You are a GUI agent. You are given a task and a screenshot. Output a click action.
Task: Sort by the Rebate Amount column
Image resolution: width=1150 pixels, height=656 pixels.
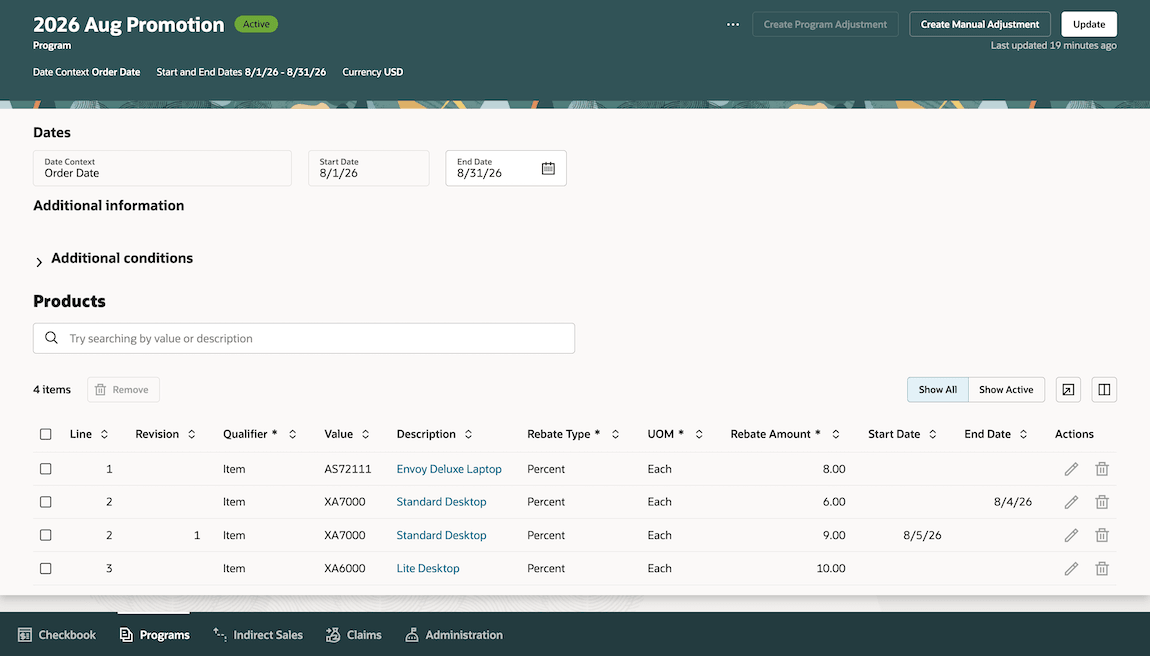(x=835, y=434)
